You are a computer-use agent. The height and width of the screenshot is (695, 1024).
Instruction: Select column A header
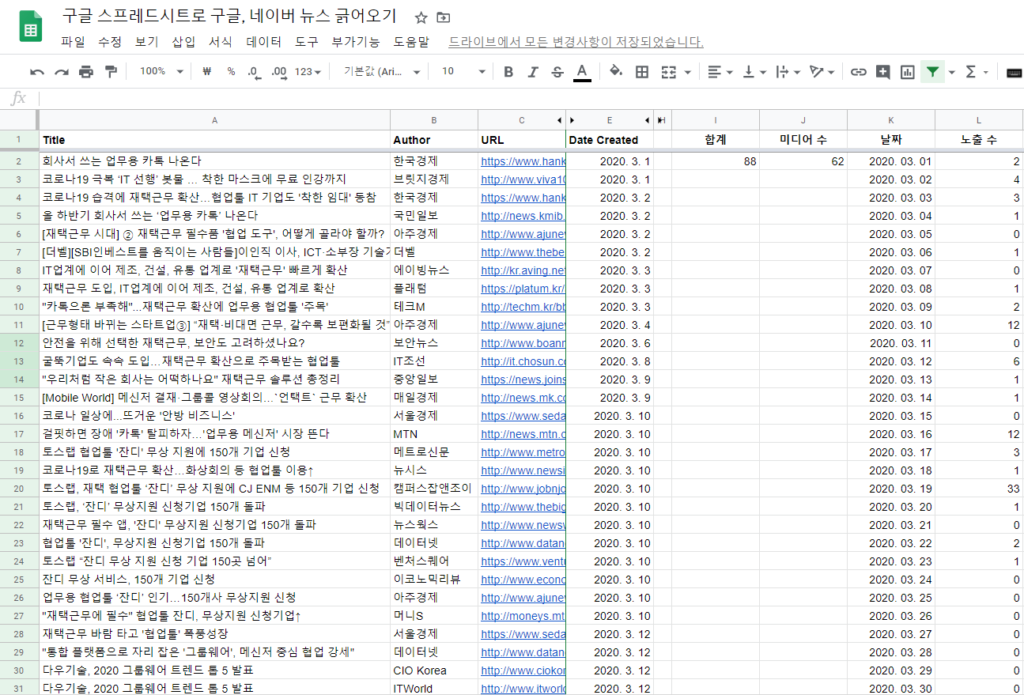(x=215, y=120)
